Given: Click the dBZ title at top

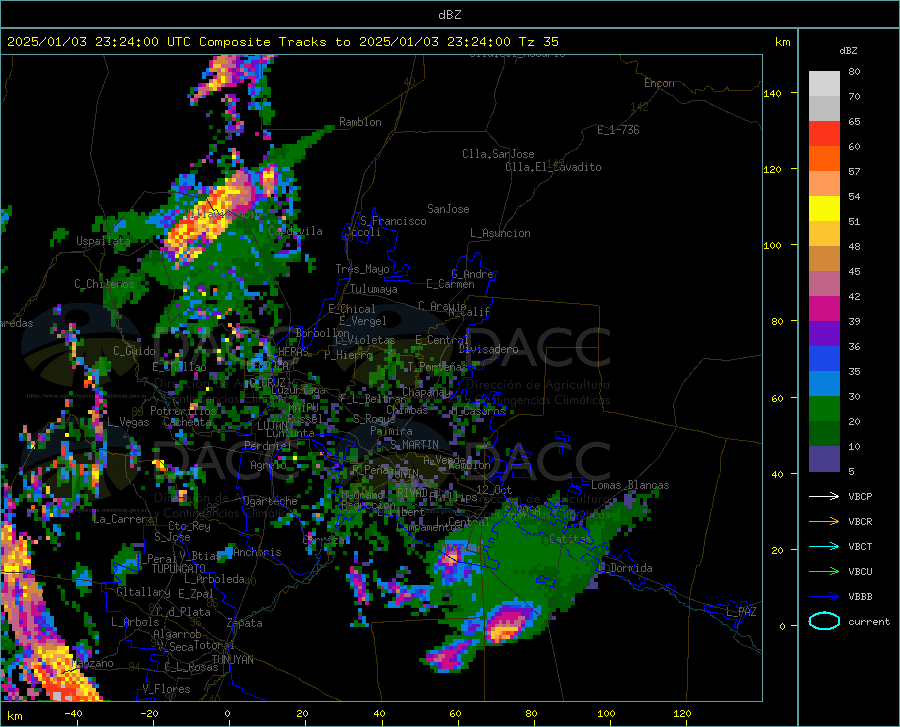Looking at the screenshot, I should coord(449,15).
